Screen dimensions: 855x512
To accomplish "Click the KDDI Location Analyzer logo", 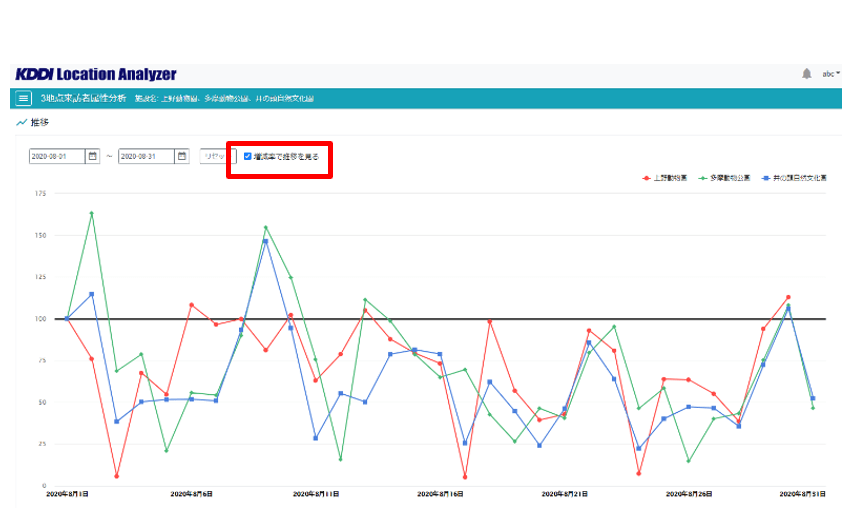I will [96, 74].
